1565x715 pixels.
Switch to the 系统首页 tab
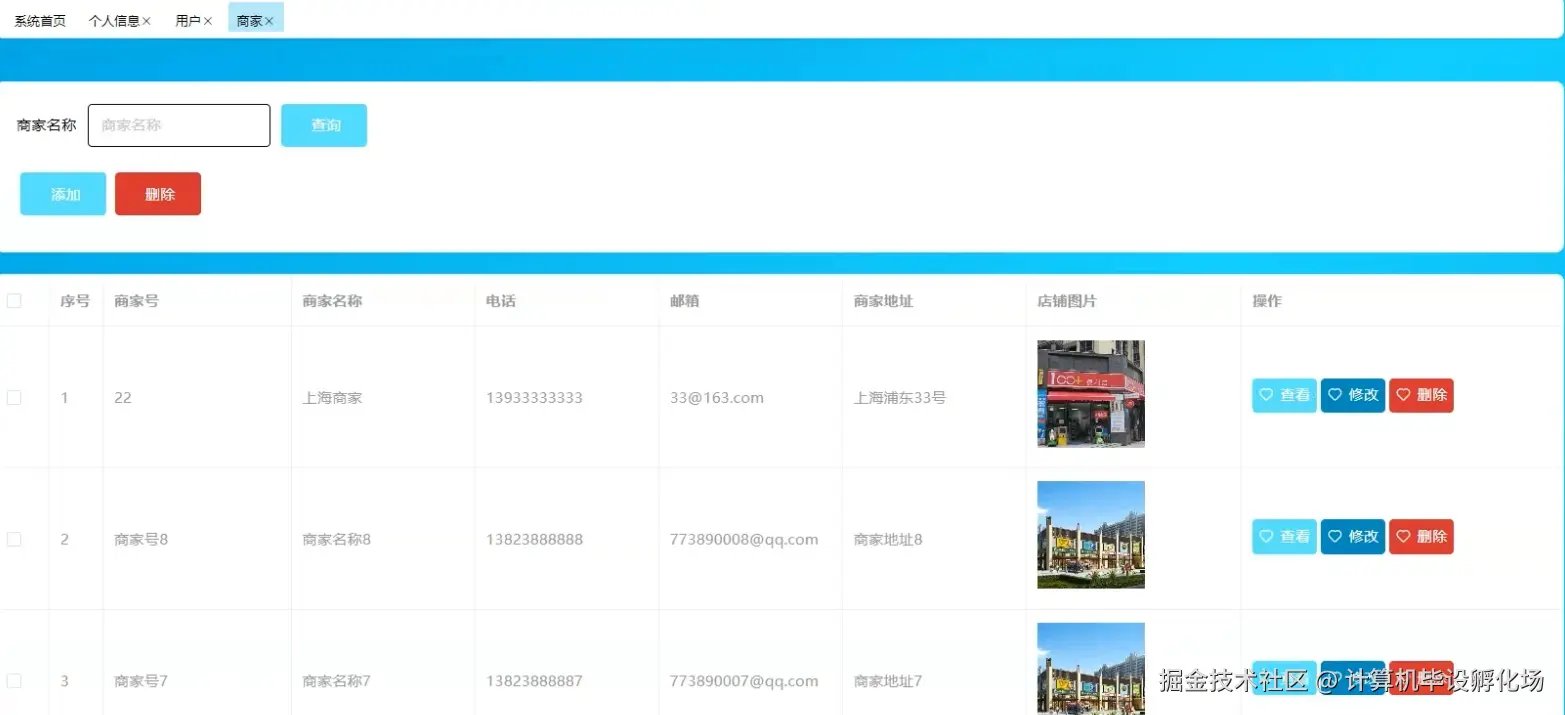(x=38, y=20)
